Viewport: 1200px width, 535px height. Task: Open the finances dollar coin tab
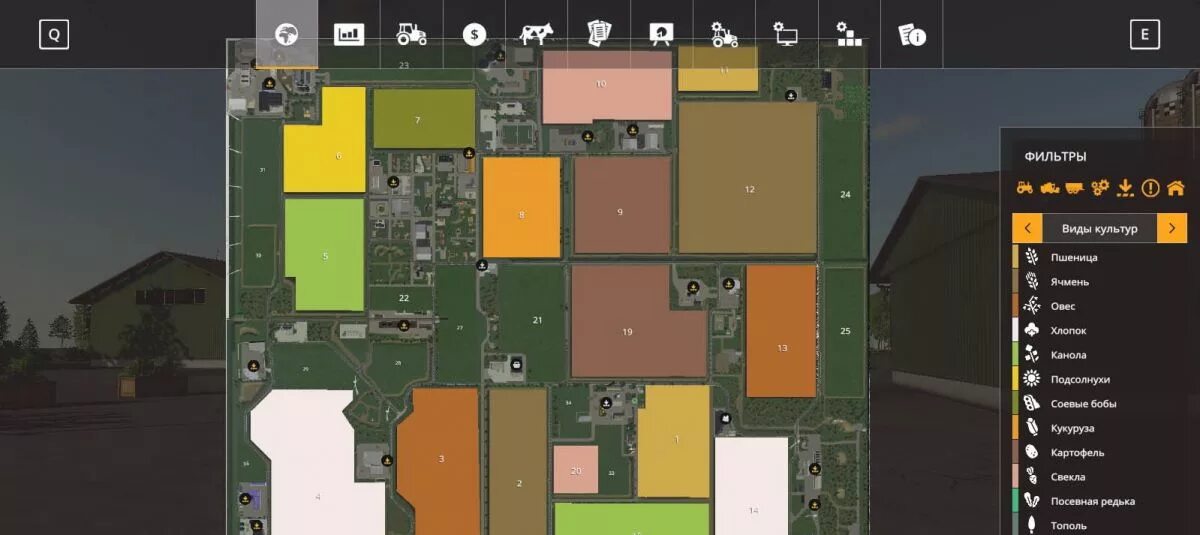coord(474,35)
